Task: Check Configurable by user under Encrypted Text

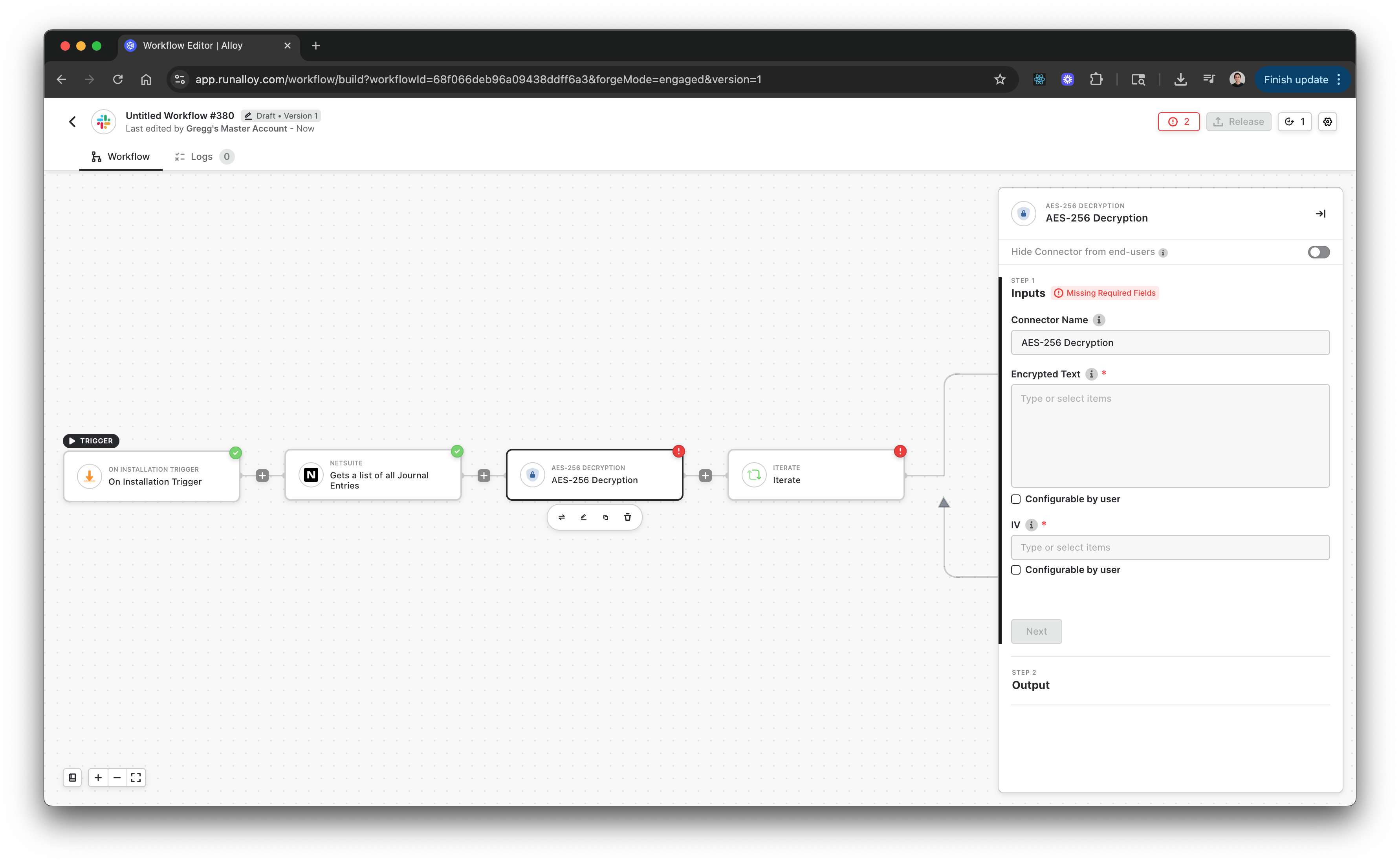Action: [x=1016, y=500]
